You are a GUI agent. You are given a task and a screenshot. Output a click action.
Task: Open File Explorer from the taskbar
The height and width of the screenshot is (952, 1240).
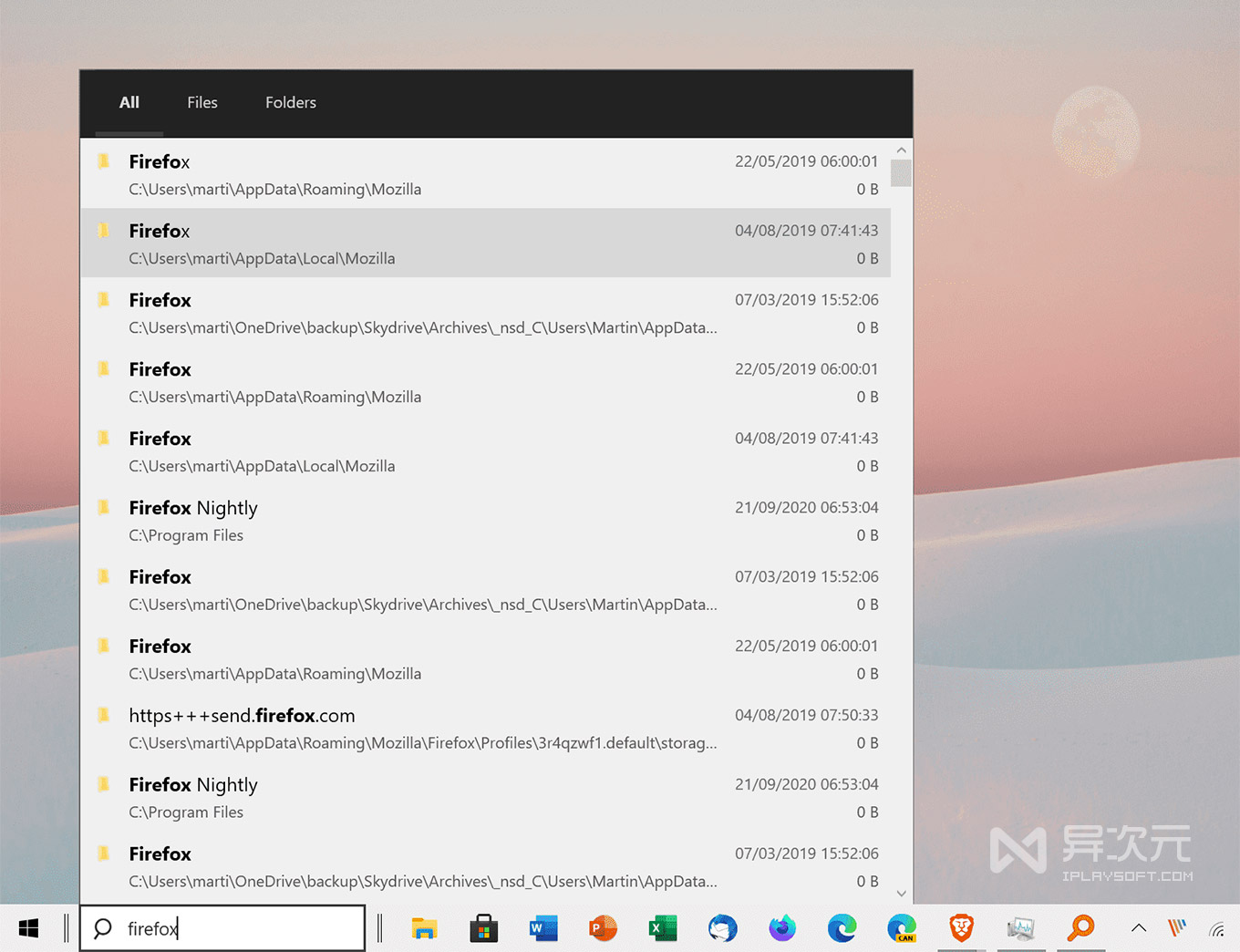pyautogui.click(x=425, y=928)
